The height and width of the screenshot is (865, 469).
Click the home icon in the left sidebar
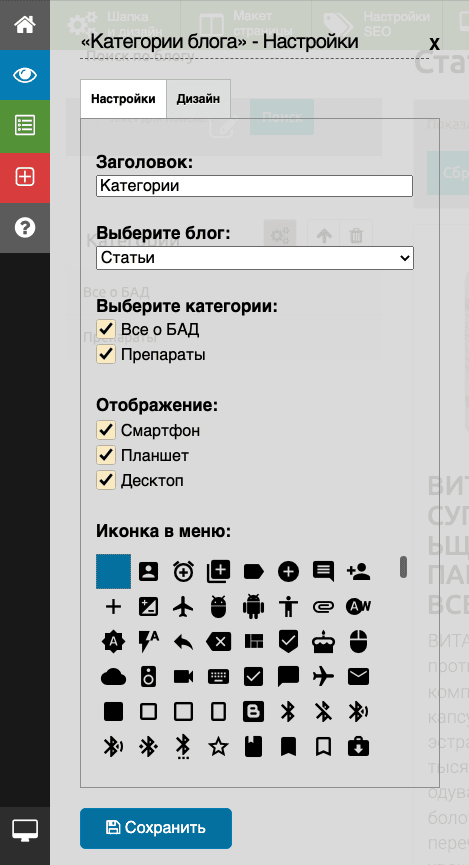pyautogui.click(x=25, y=25)
